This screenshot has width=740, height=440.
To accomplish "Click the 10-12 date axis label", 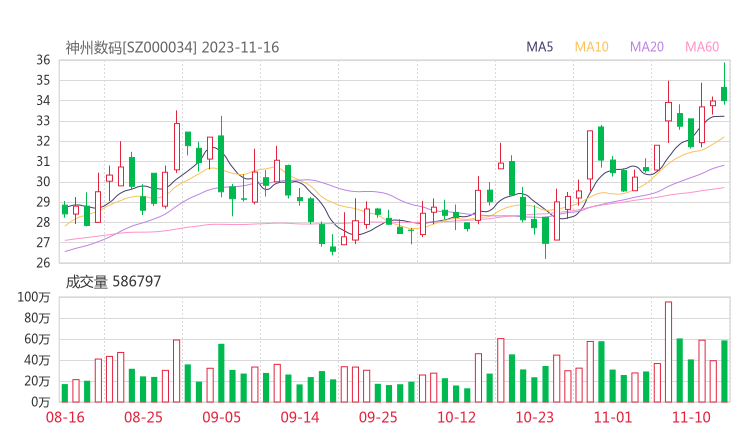I will coord(456,417).
